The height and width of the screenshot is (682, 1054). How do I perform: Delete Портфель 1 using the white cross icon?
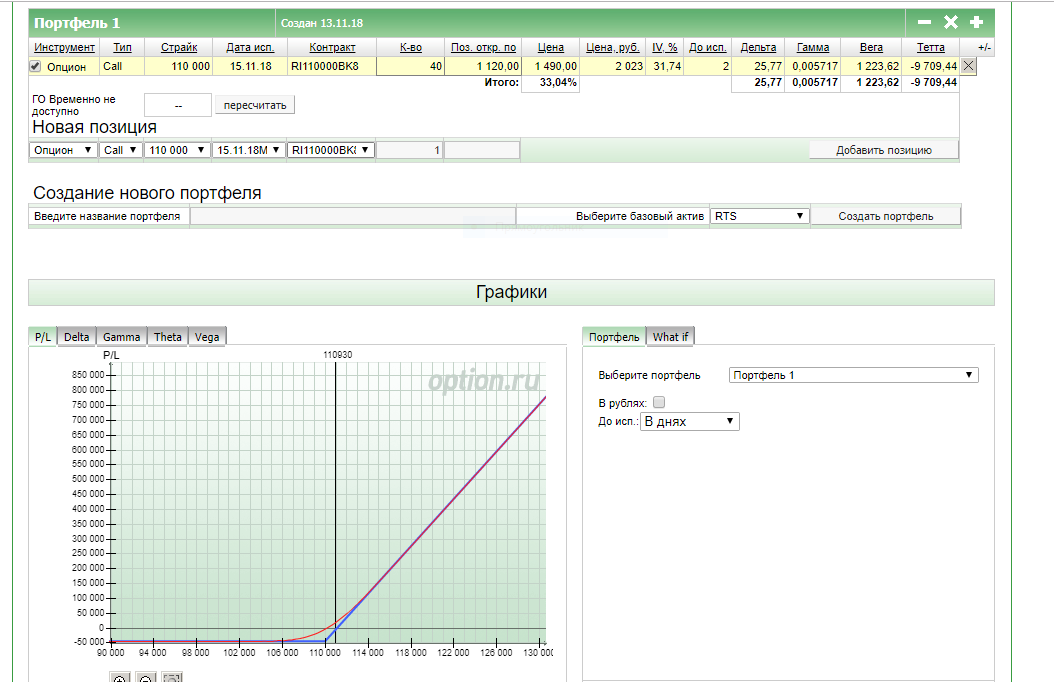pyautogui.click(x=951, y=22)
